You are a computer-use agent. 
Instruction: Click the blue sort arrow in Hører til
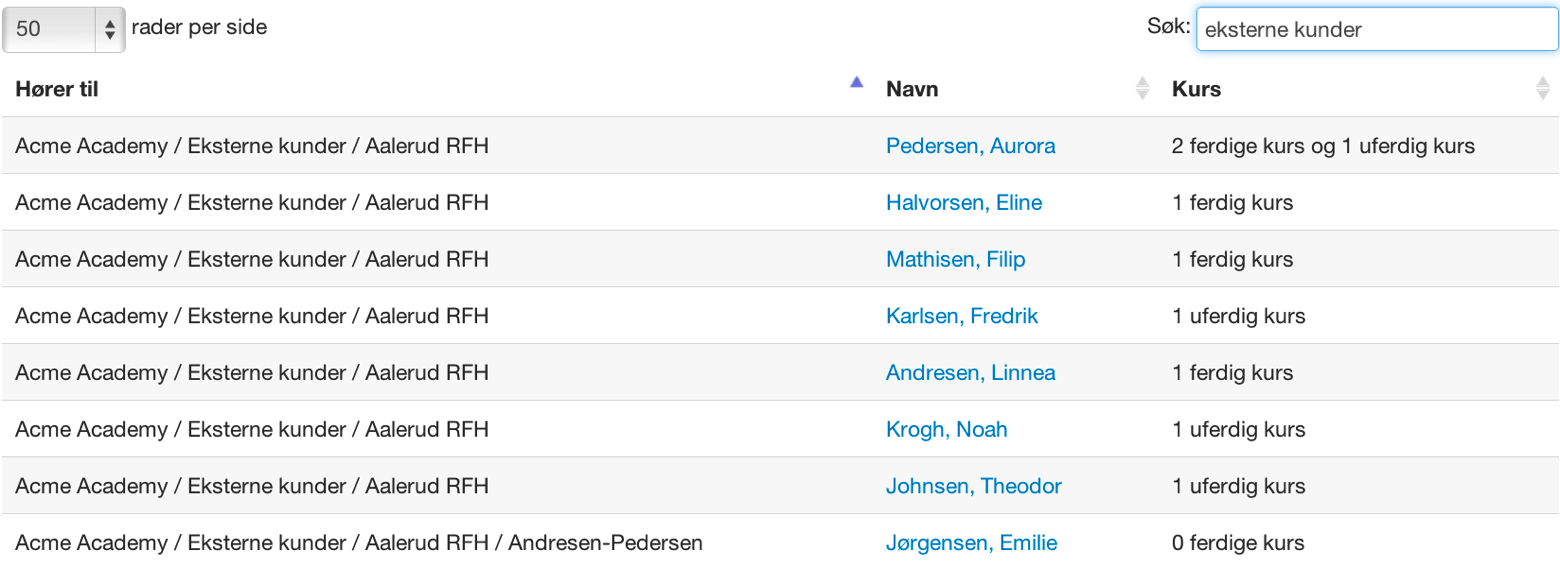click(x=856, y=83)
